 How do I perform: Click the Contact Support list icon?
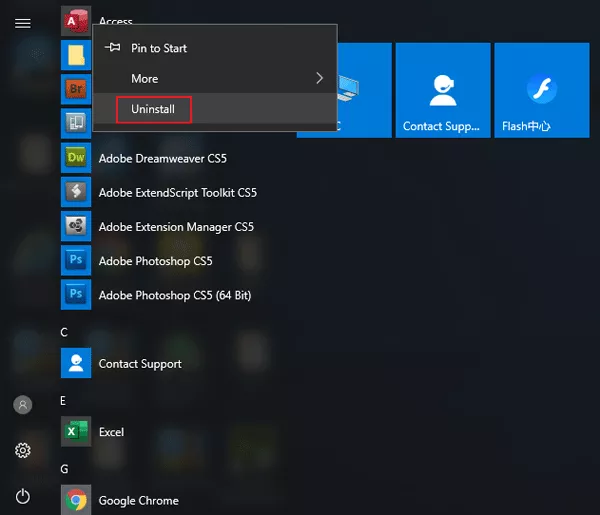pyautogui.click(x=76, y=363)
